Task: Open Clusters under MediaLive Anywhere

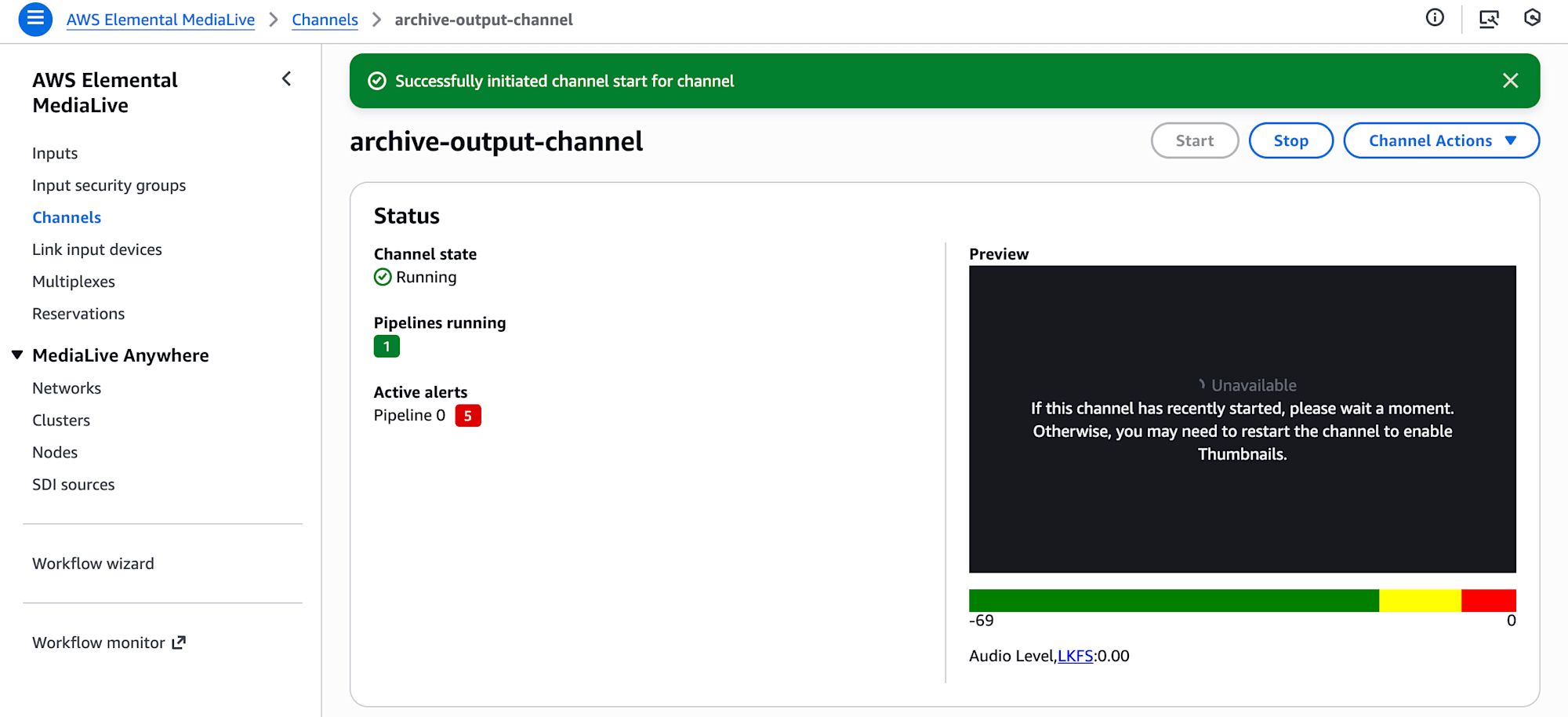Action: (61, 420)
